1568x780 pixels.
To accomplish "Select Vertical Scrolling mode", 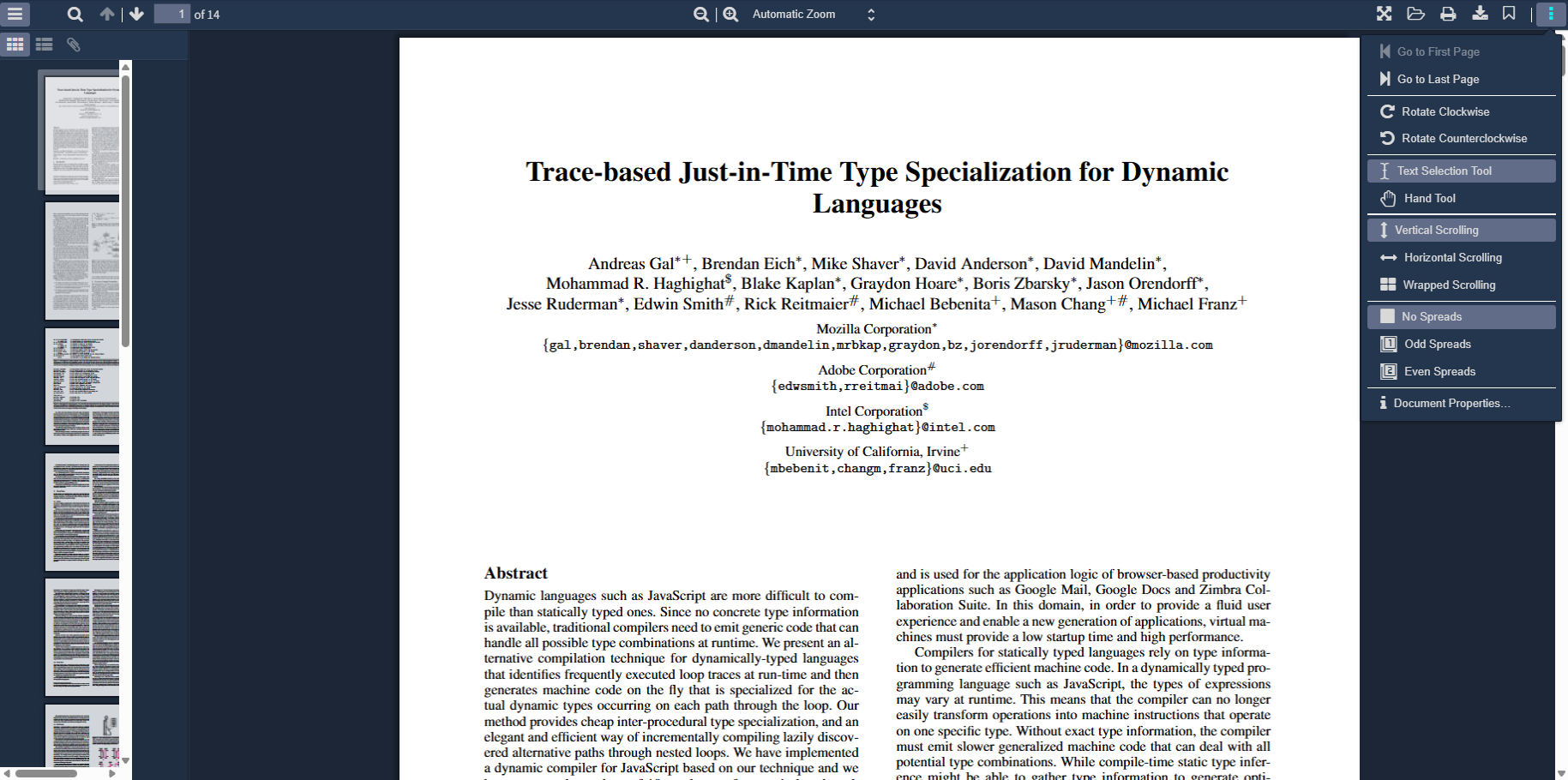I will 1461,230.
